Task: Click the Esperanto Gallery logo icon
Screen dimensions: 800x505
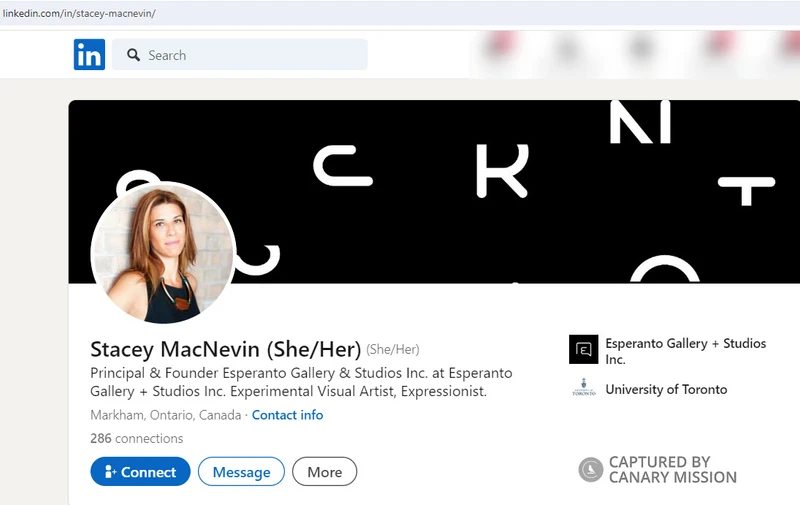Action: coord(584,349)
